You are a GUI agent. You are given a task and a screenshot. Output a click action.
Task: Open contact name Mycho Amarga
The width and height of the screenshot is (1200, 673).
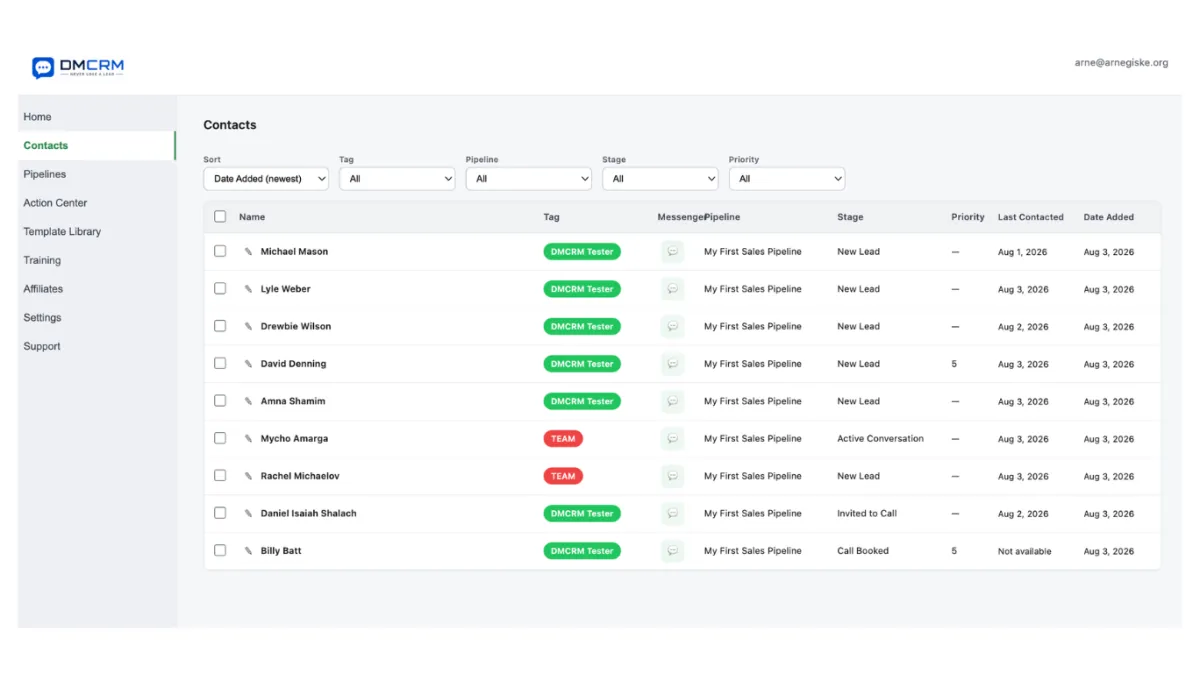pos(294,439)
